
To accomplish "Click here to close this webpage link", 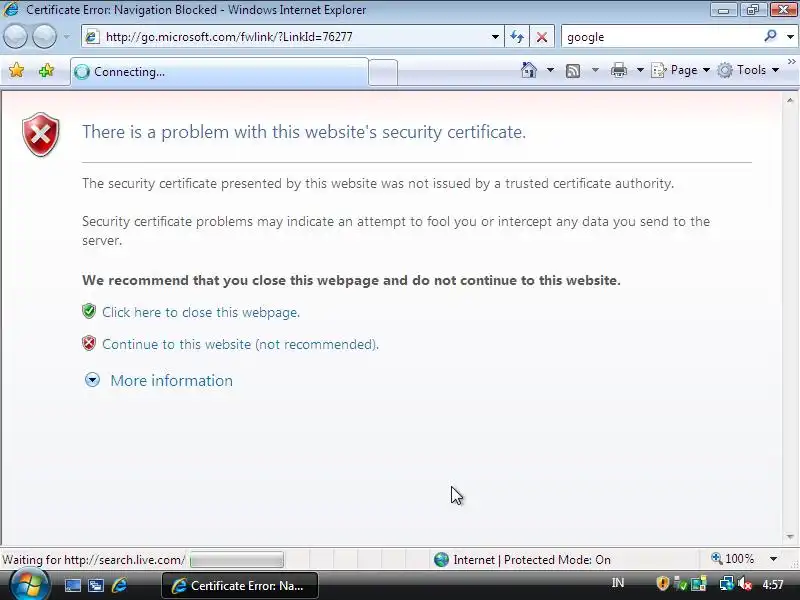I will tap(201, 312).
